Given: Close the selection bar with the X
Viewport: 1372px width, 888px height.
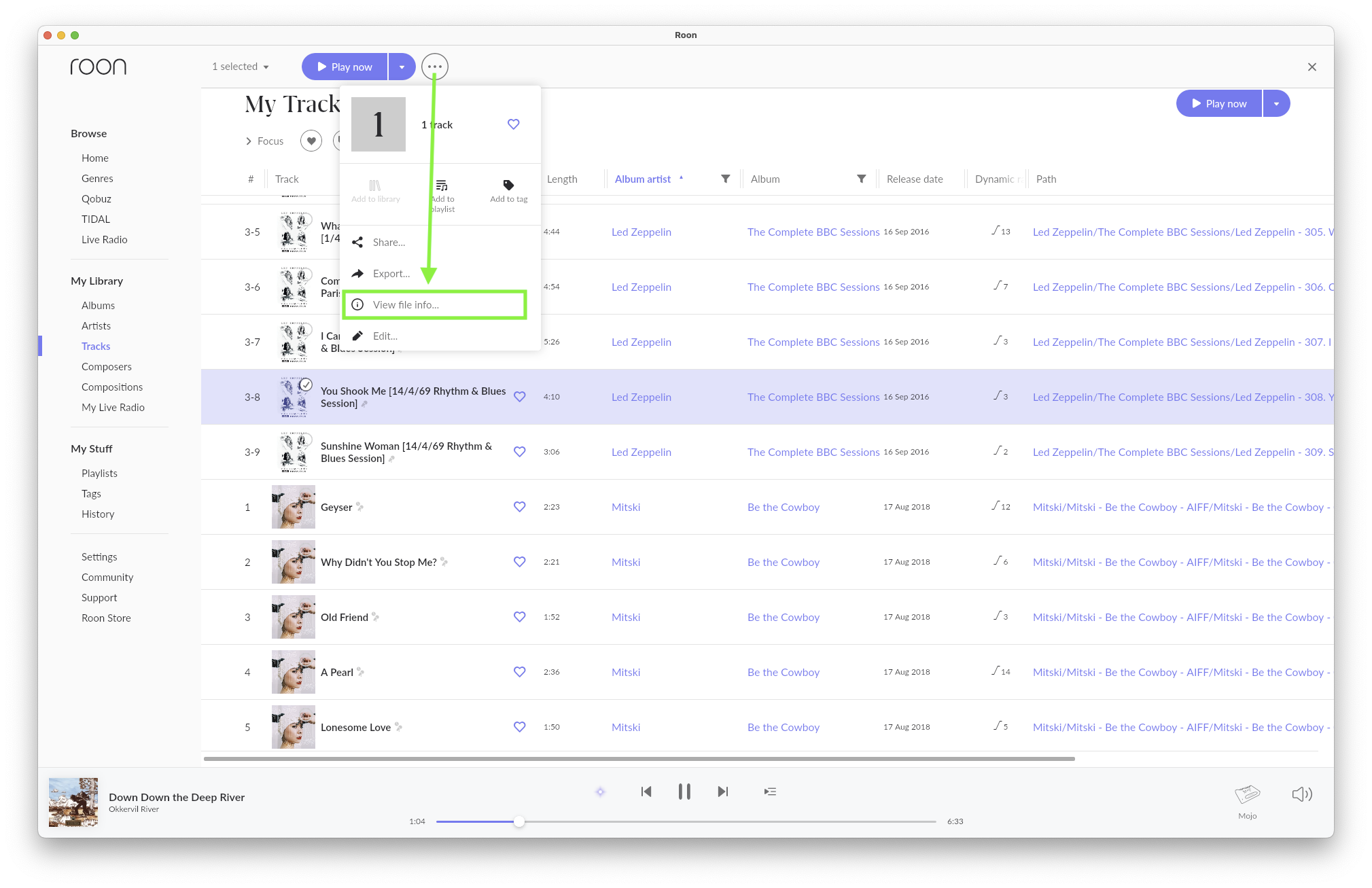Looking at the screenshot, I should pos(1312,67).
